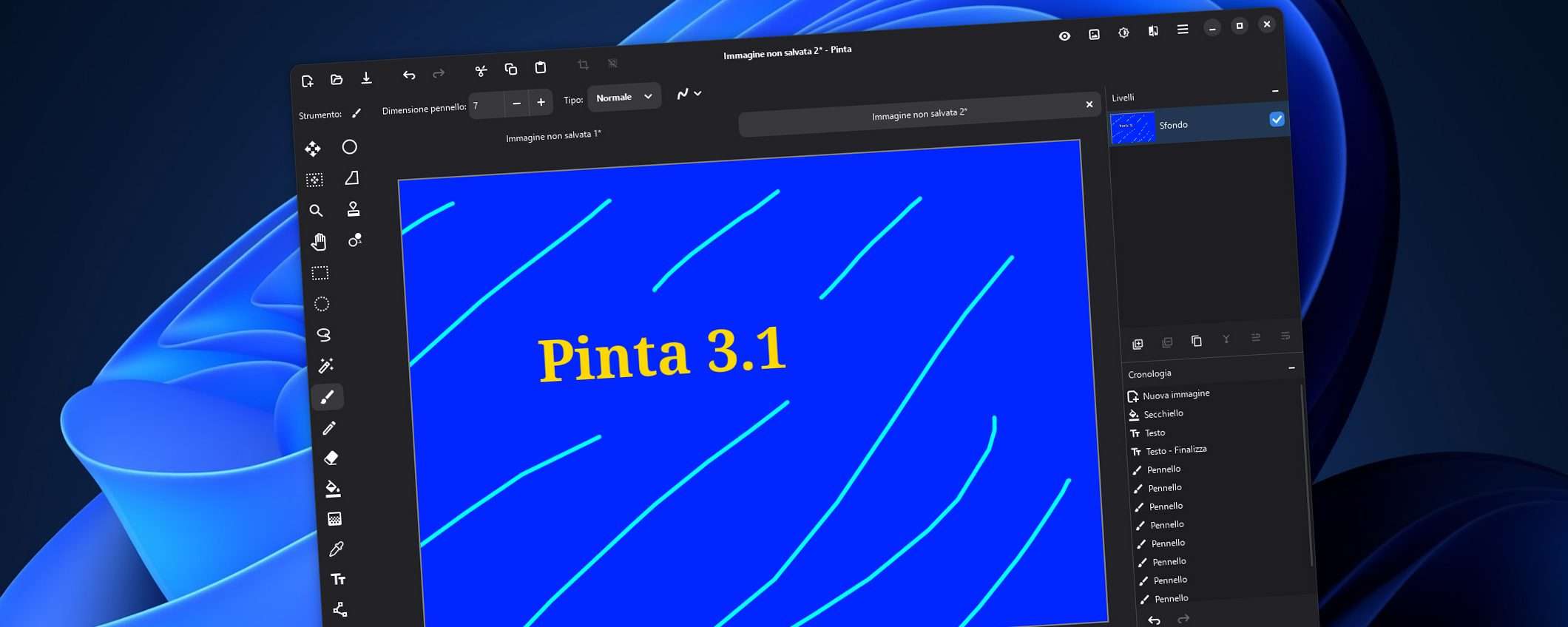This screenshot has height=627, width=1568.
Task: Select the Move Selected tool
Action: point(313,149)
